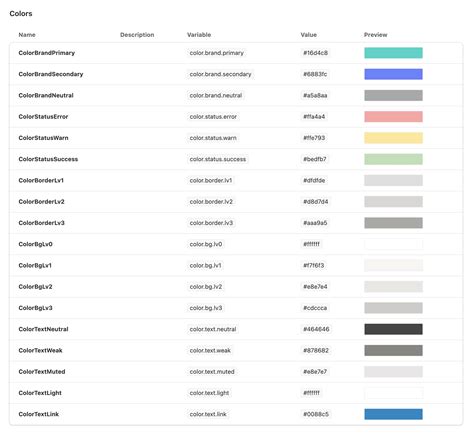
Task: Click the ColorTextLink name cell
Action: [39, 414]
